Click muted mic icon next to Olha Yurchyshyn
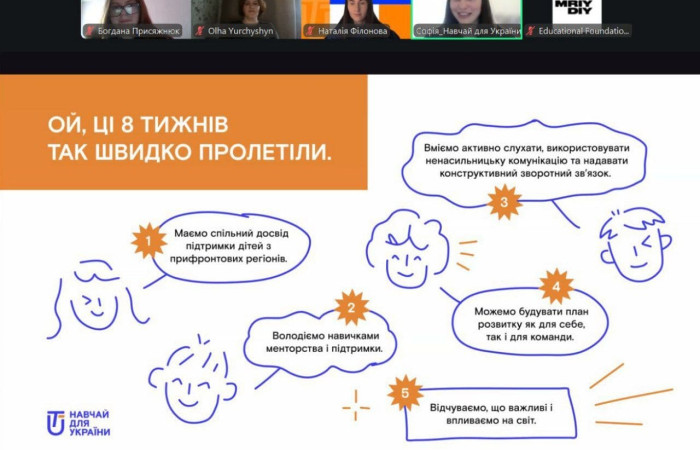 (198, 31)
